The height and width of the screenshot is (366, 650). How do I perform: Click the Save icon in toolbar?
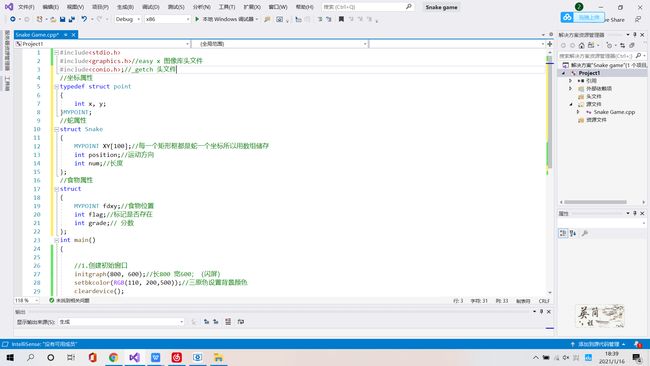click(63, 19)
